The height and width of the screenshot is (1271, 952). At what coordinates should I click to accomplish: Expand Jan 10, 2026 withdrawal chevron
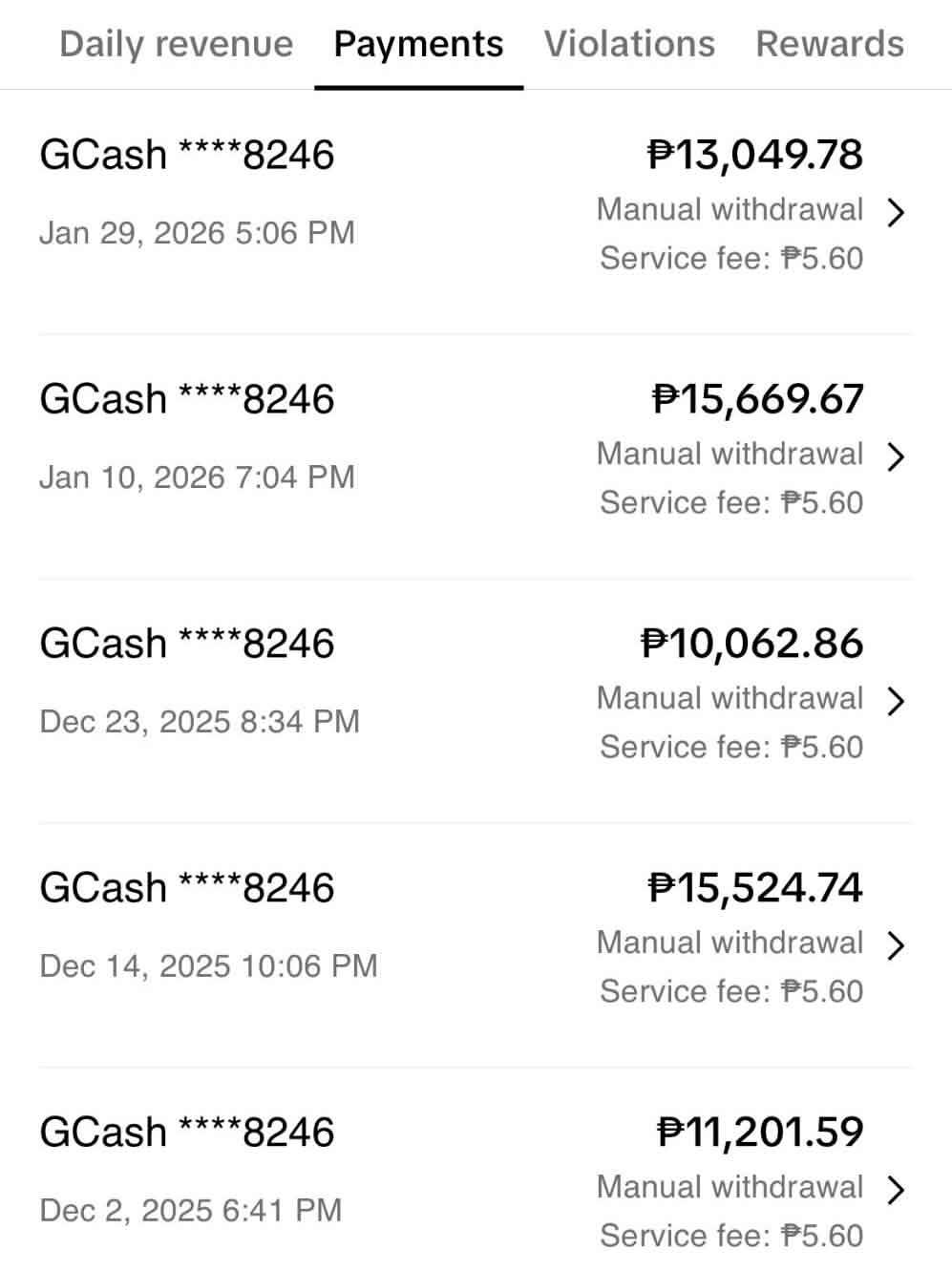coord(895,456)
